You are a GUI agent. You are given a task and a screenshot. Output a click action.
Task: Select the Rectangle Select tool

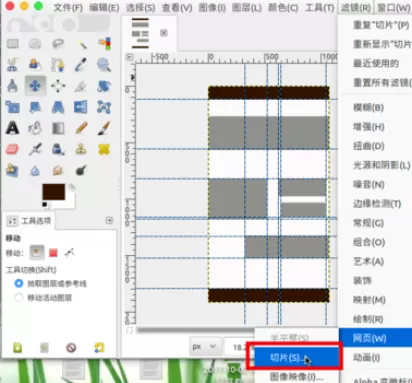[13, 44]
